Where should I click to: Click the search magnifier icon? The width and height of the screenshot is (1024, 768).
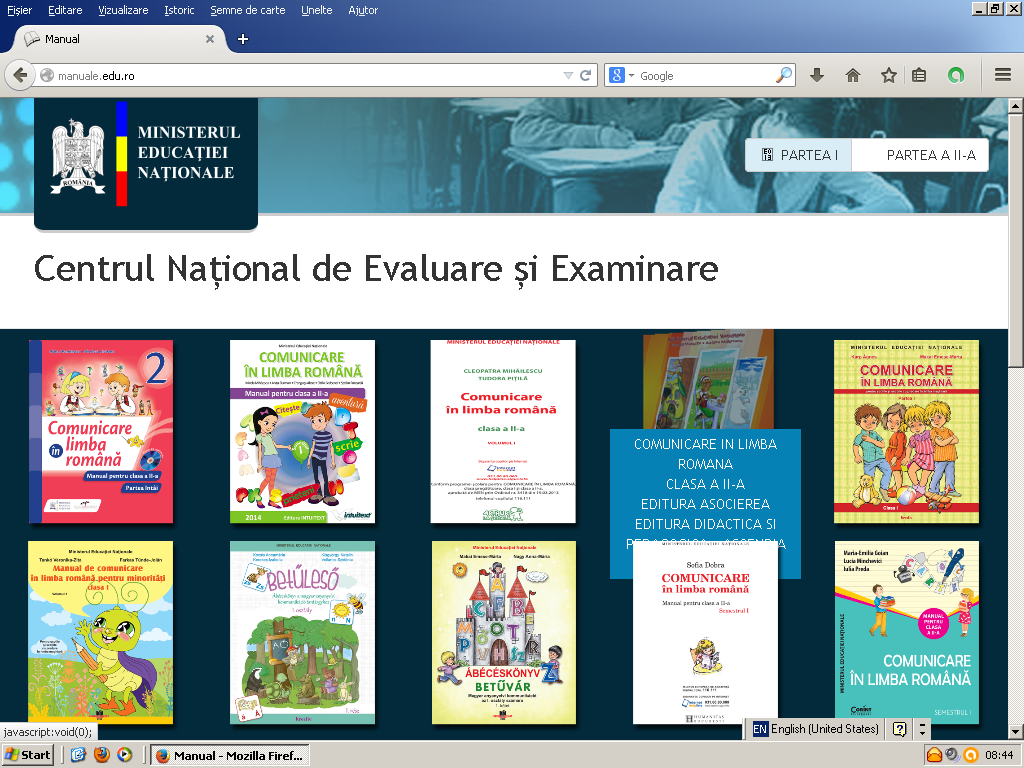point(784,75)
